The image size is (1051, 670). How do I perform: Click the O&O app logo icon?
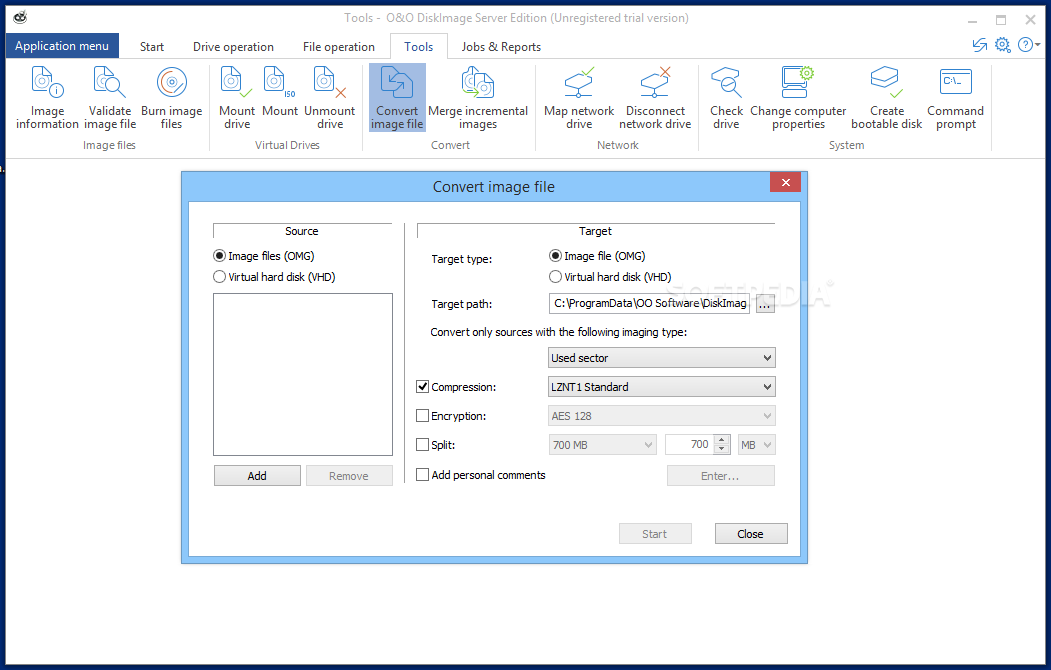[20, 17]
